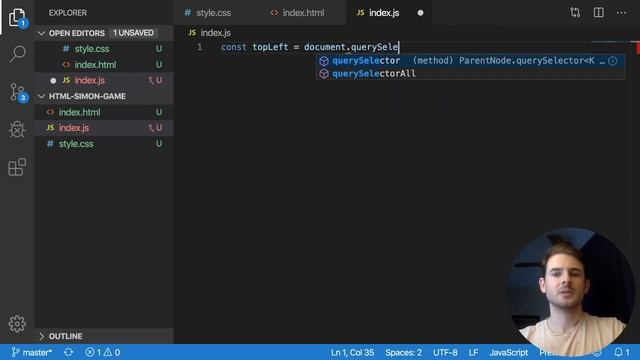
Task: Open the Manage gear settings icon
Action: 17,324
